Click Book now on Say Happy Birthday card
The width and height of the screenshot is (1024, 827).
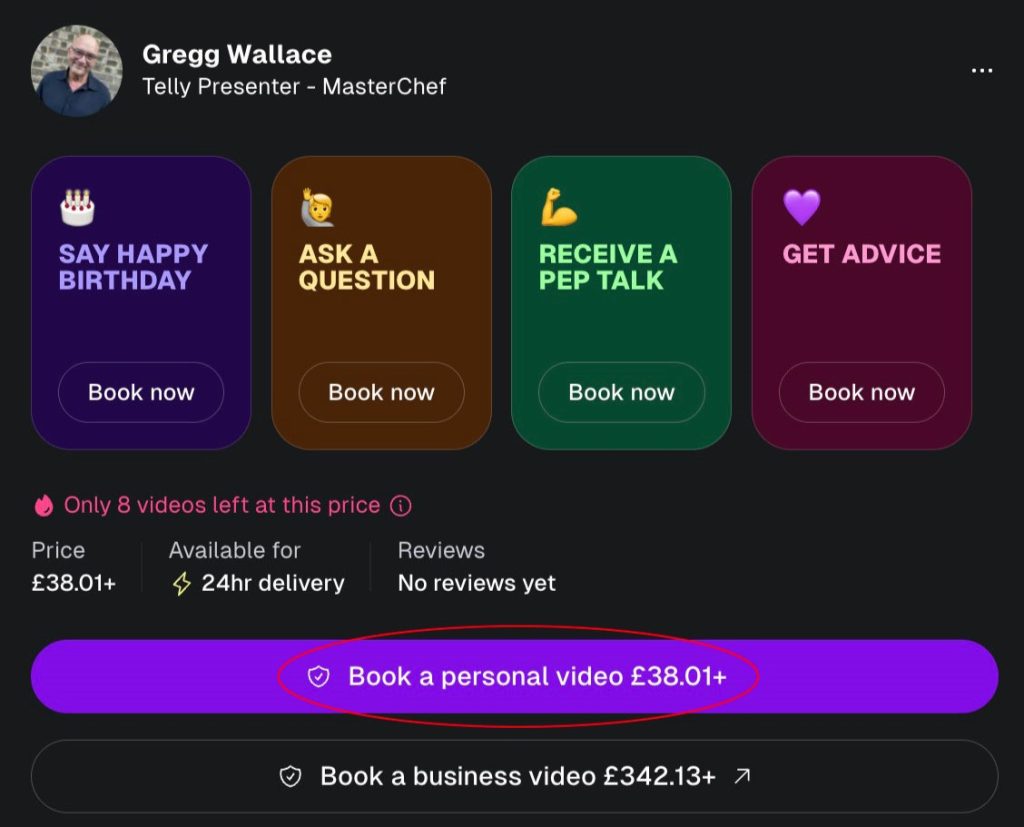[x=140, y=393]
